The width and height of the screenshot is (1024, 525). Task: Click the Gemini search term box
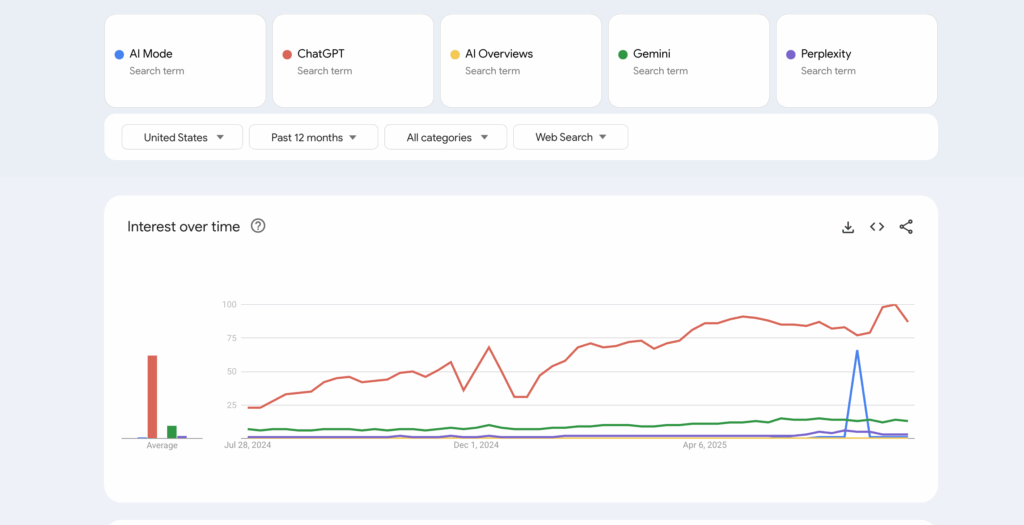689,61
